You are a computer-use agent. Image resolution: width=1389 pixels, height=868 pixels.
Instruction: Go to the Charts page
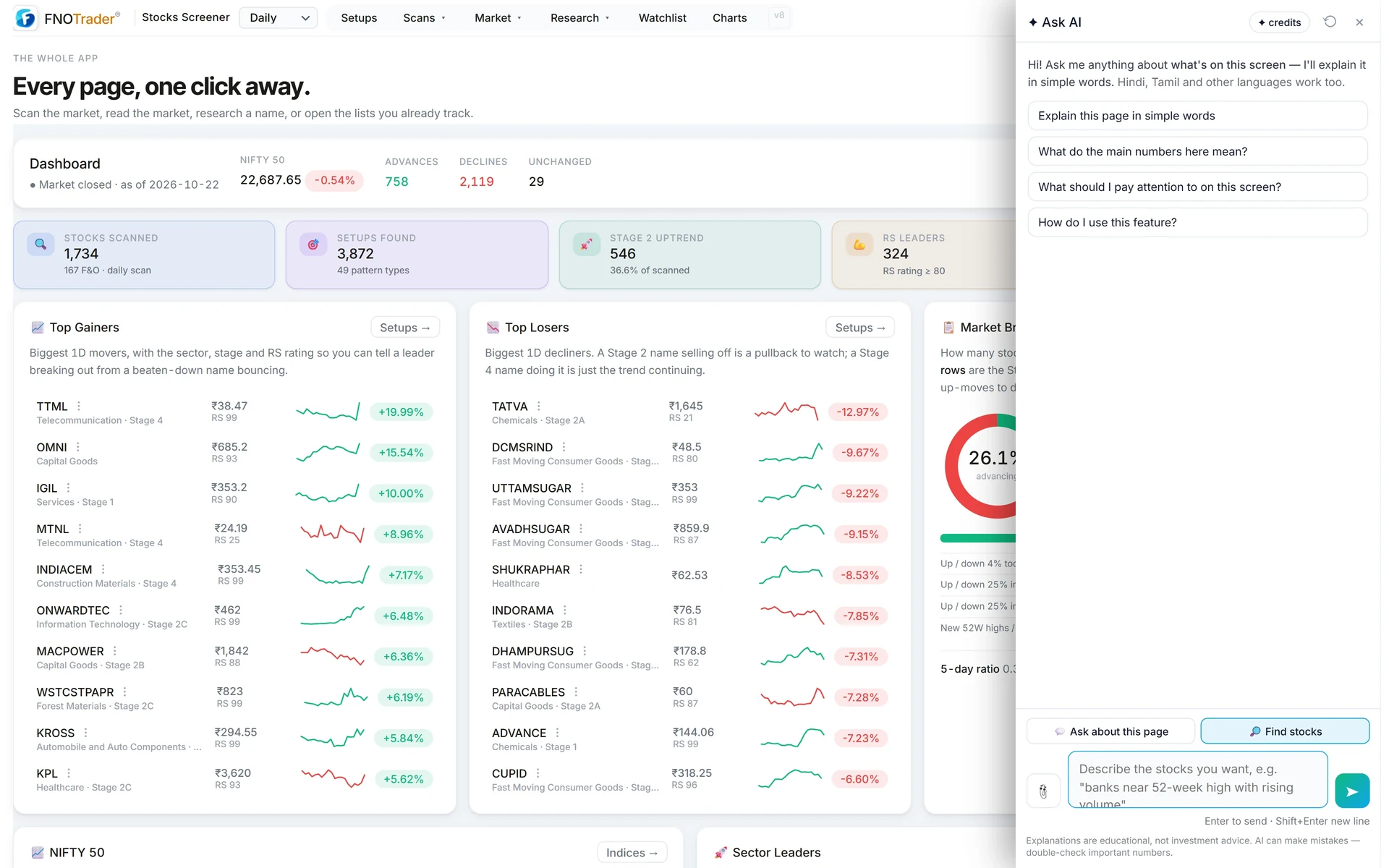pos(729,18)
